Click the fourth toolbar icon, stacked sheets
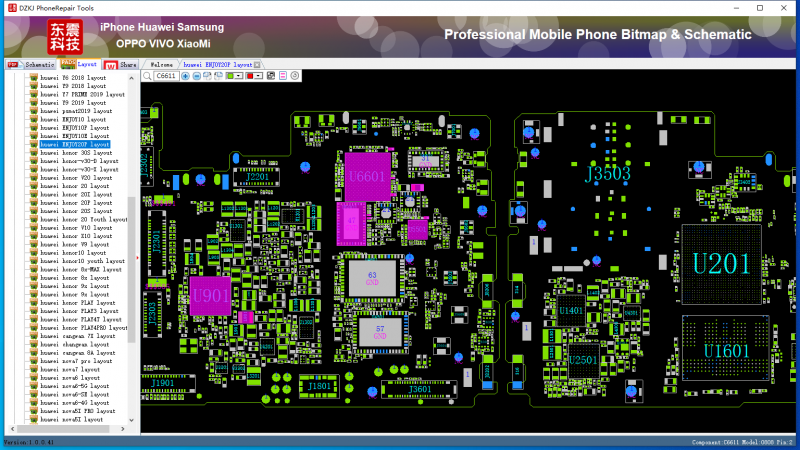The image size is (800, 450). 207,76
